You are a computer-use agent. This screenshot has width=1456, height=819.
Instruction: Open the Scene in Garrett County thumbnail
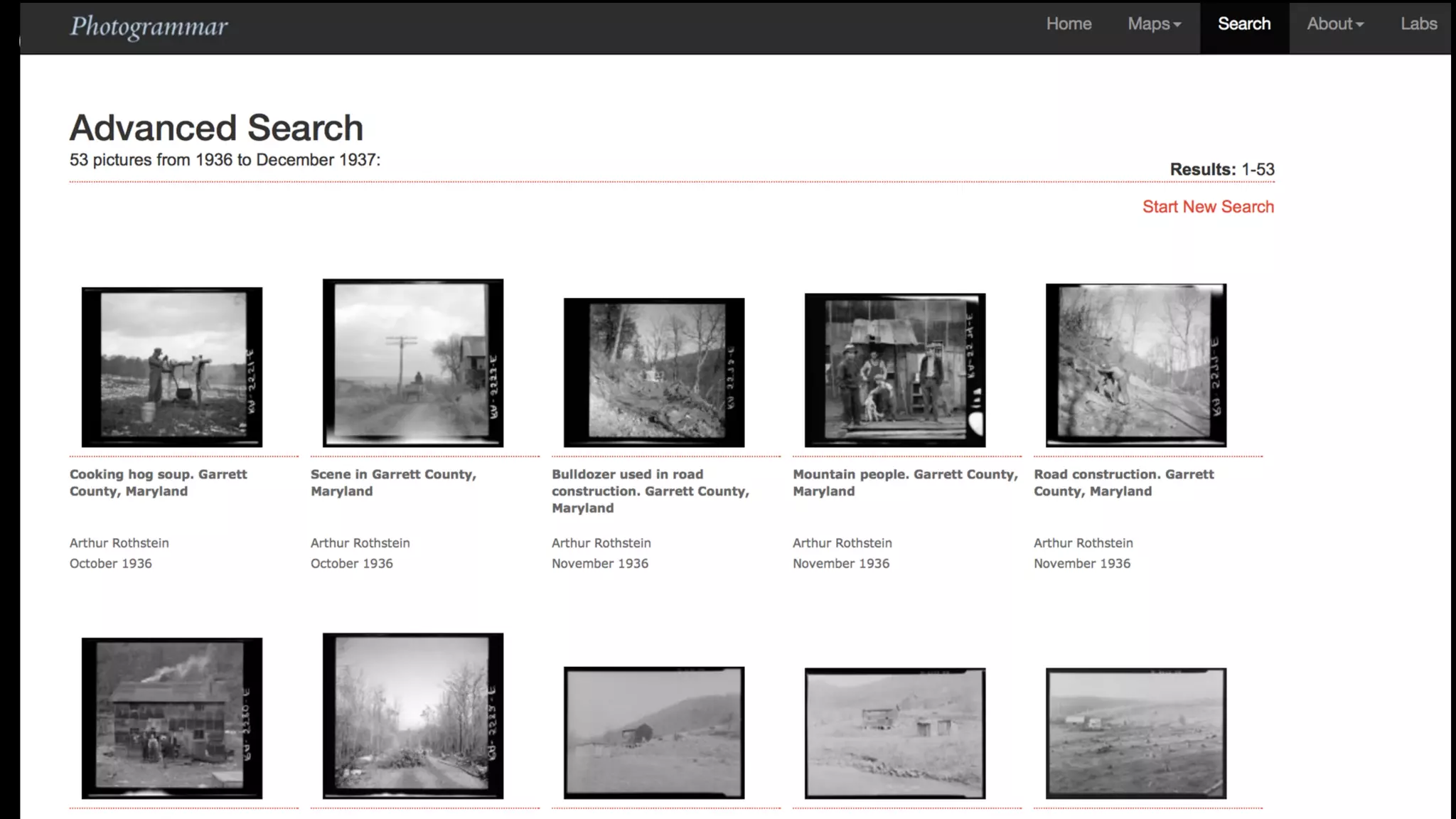413,363
